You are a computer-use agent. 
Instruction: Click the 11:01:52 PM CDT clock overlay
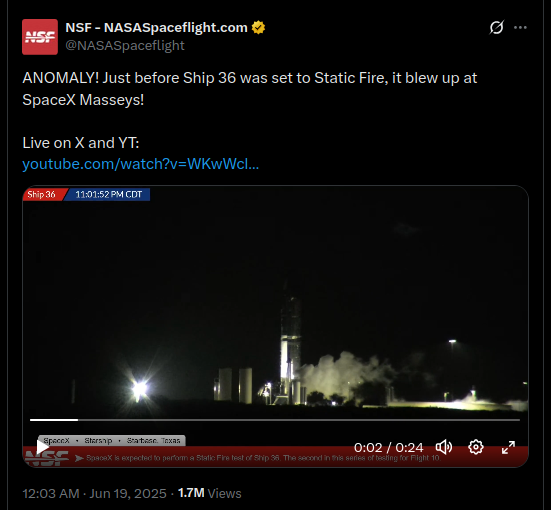coord(109,194)
